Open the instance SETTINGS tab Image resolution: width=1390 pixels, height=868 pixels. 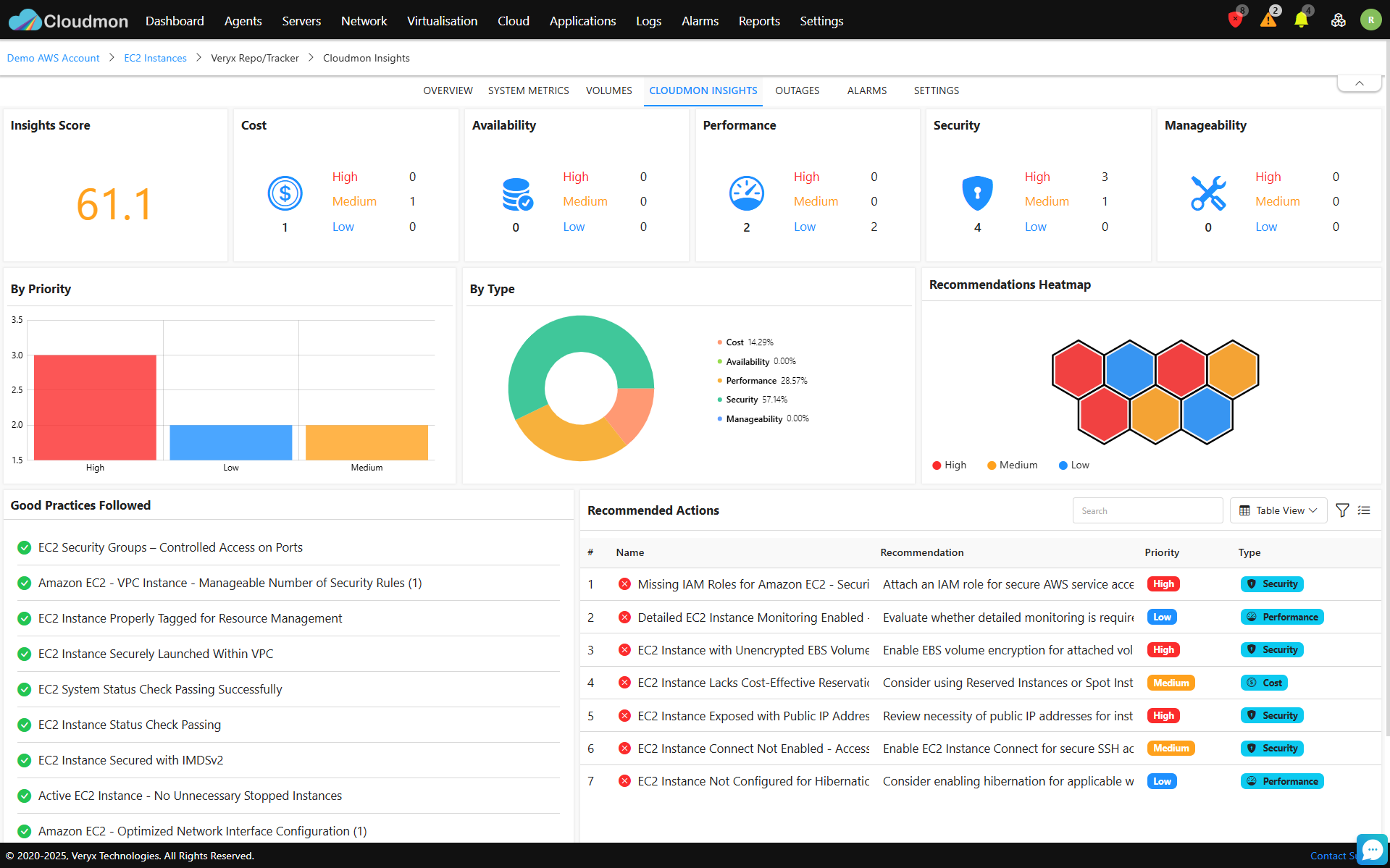(936, 90)
